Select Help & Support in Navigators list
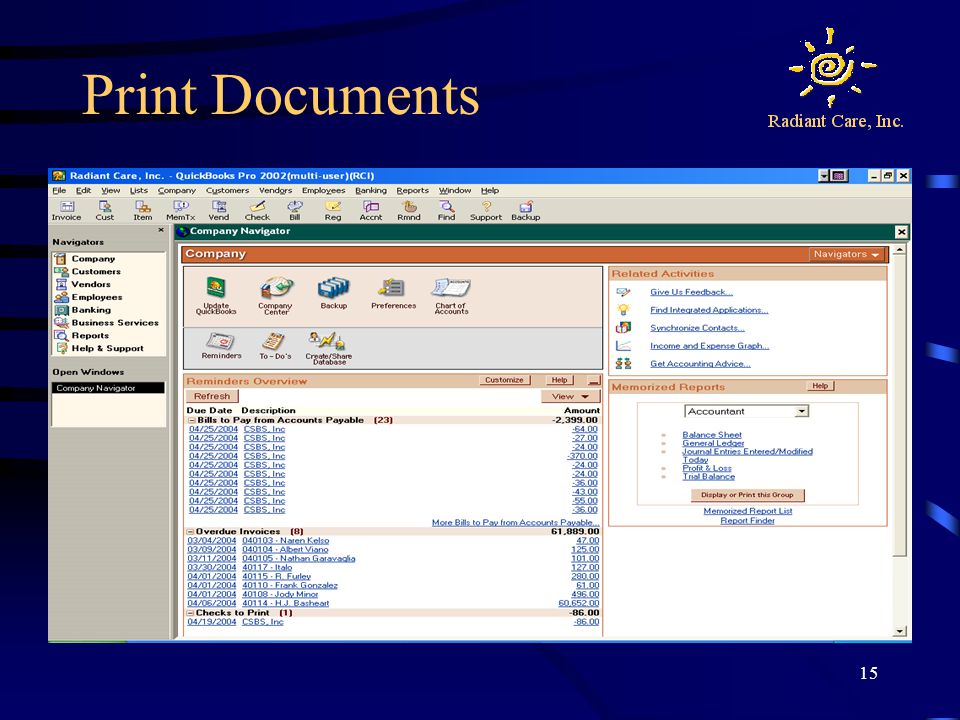Screen dimensions: 960x720 [107, 348]
